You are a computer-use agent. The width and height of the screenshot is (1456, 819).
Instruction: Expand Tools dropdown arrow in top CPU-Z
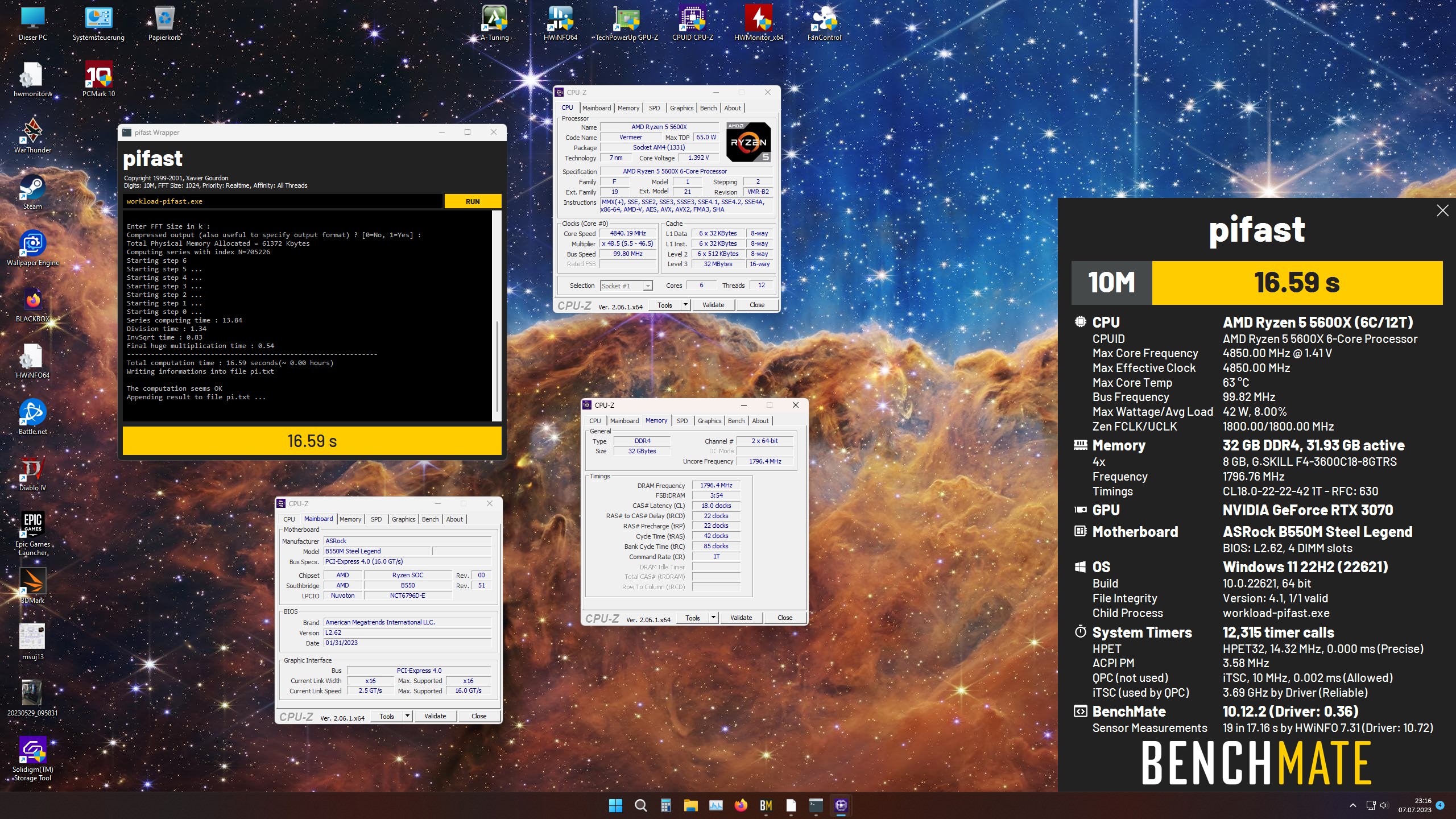click(685, 305)
